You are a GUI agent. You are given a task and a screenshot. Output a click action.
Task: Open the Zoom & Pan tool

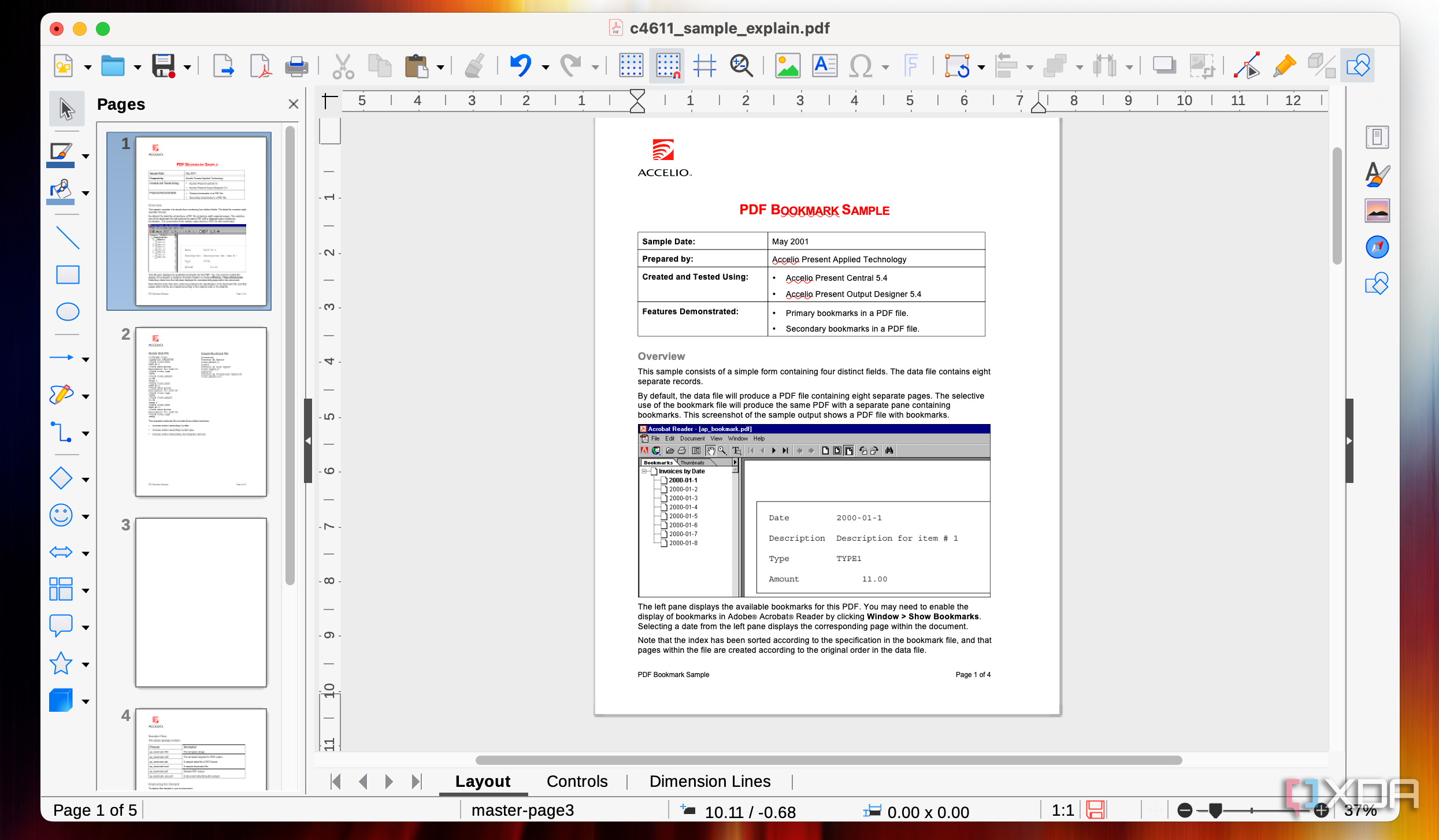coord(741,66)
